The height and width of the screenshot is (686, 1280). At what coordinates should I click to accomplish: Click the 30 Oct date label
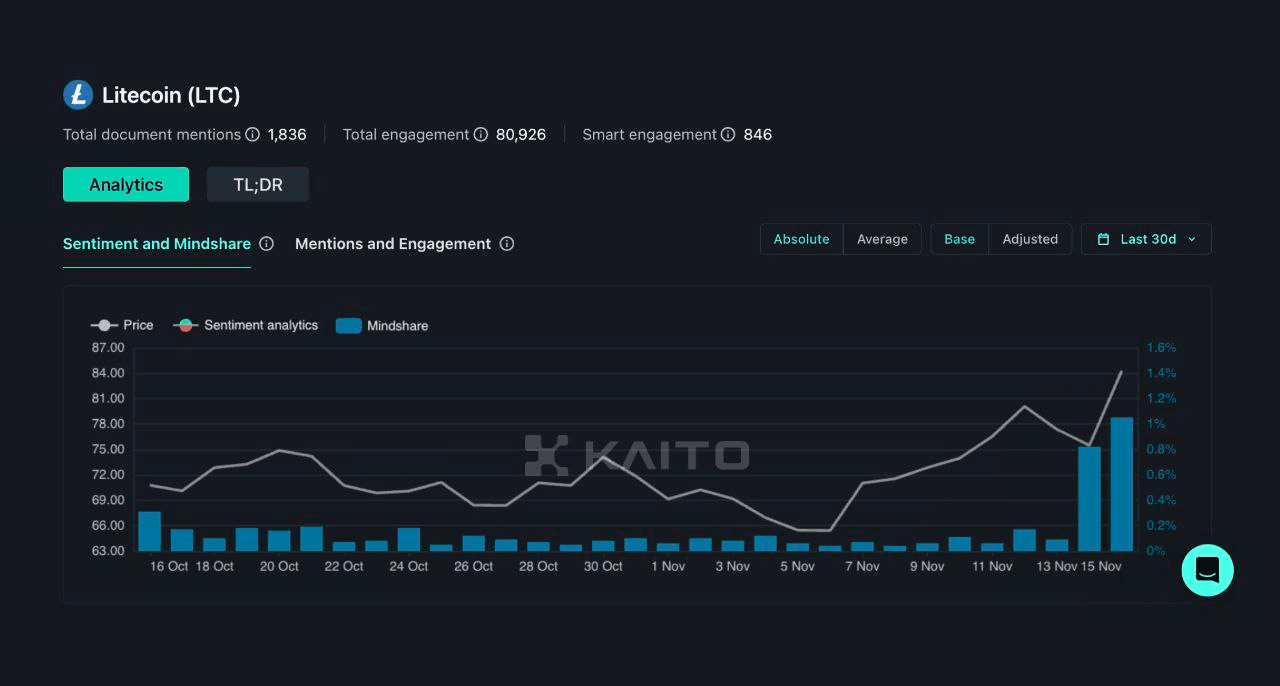click(x=603, y=567)
